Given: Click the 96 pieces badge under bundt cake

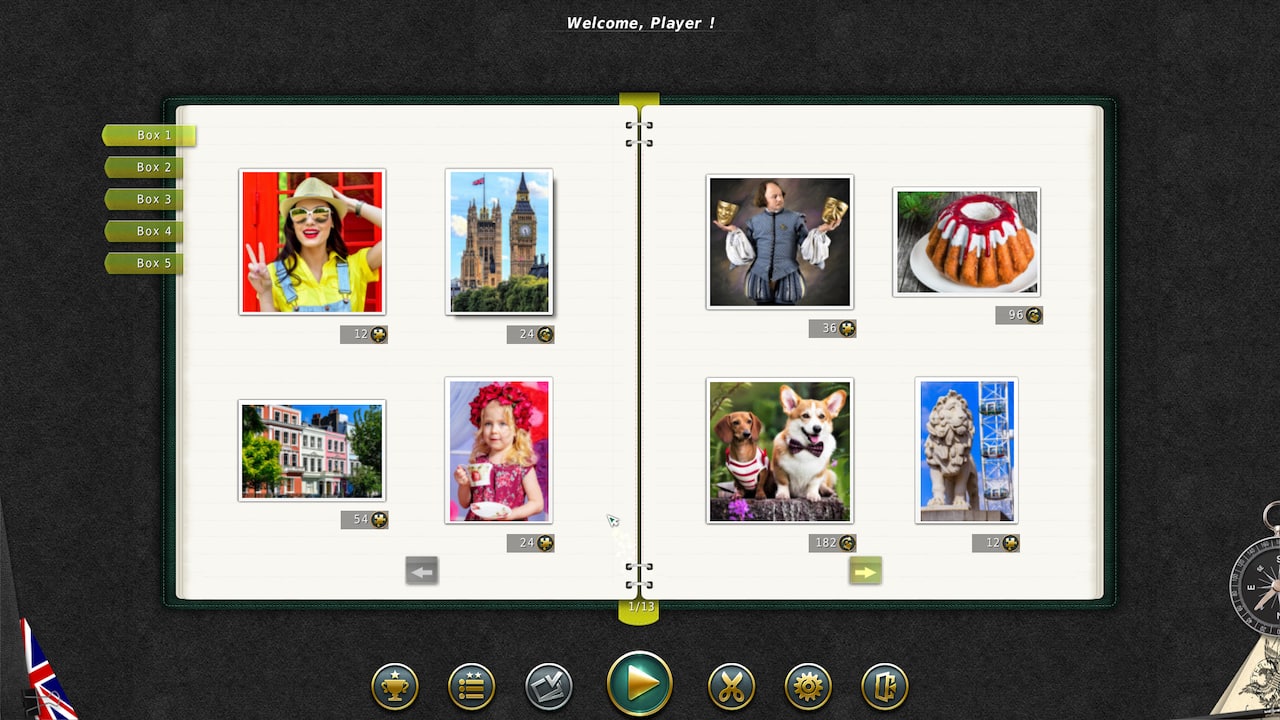Looking at the screenshot, I should 1019,315.
